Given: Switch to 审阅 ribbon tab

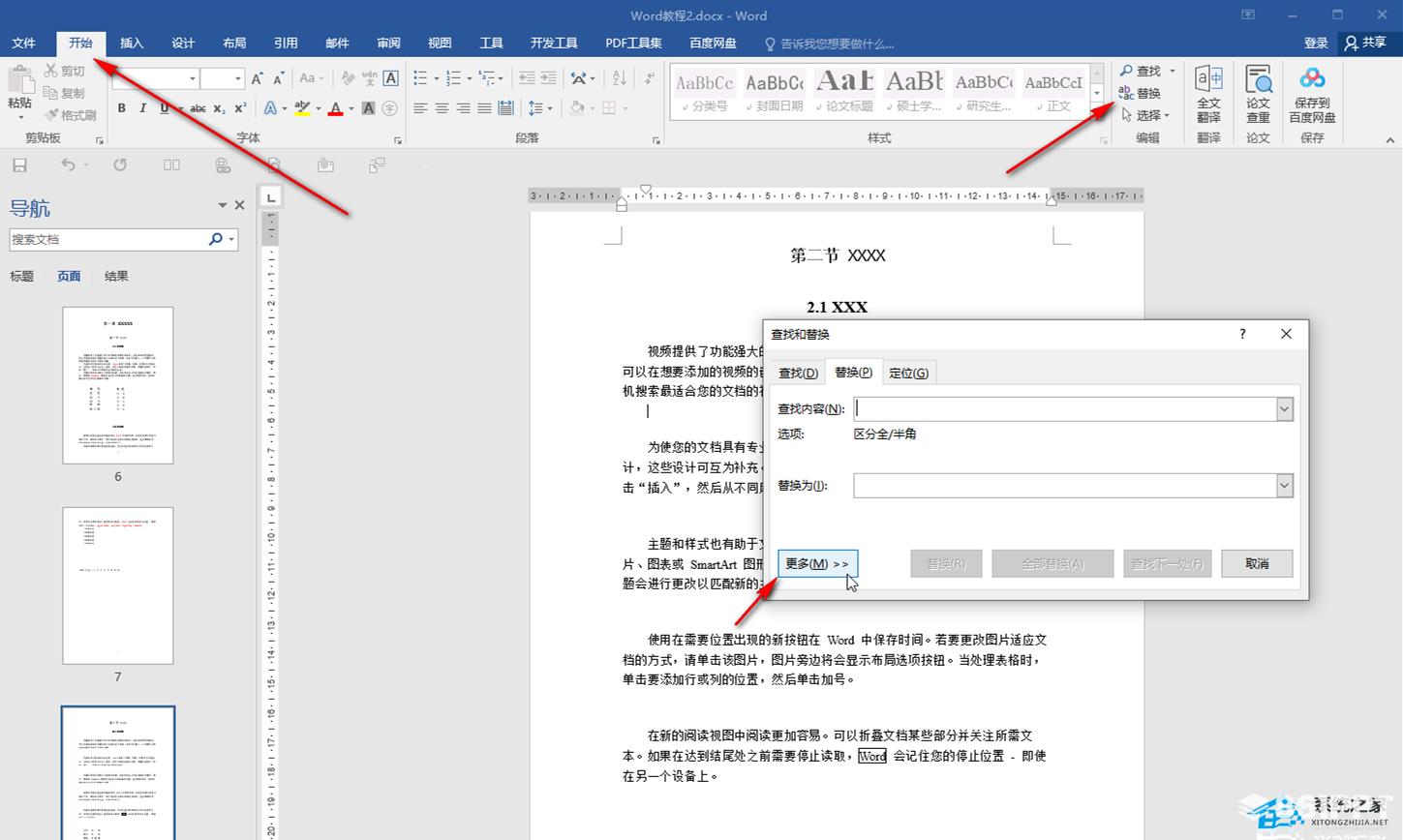Looking at the screenshot, I should coord(388,43).
